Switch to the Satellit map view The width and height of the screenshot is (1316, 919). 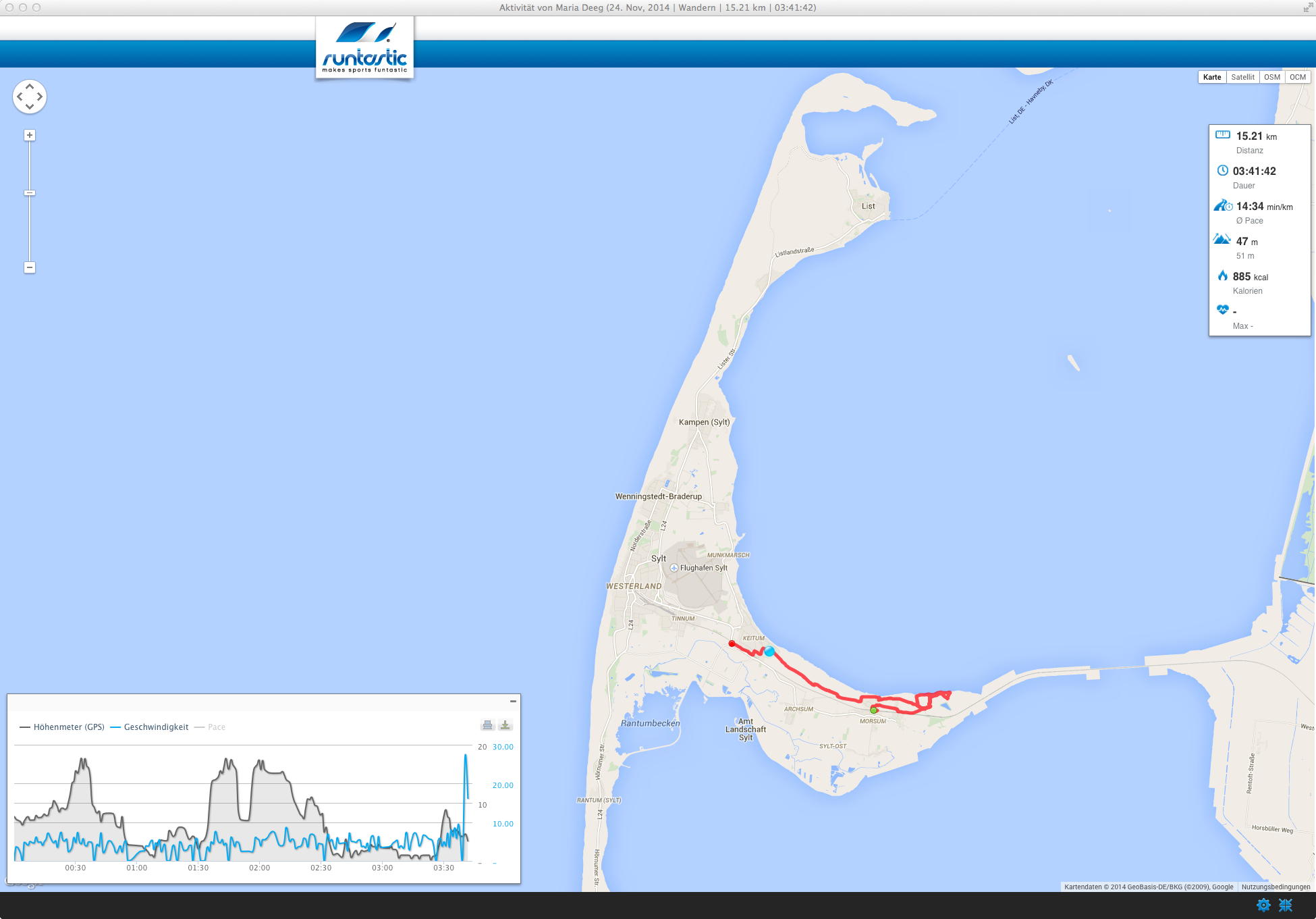tap(1242, 77)
